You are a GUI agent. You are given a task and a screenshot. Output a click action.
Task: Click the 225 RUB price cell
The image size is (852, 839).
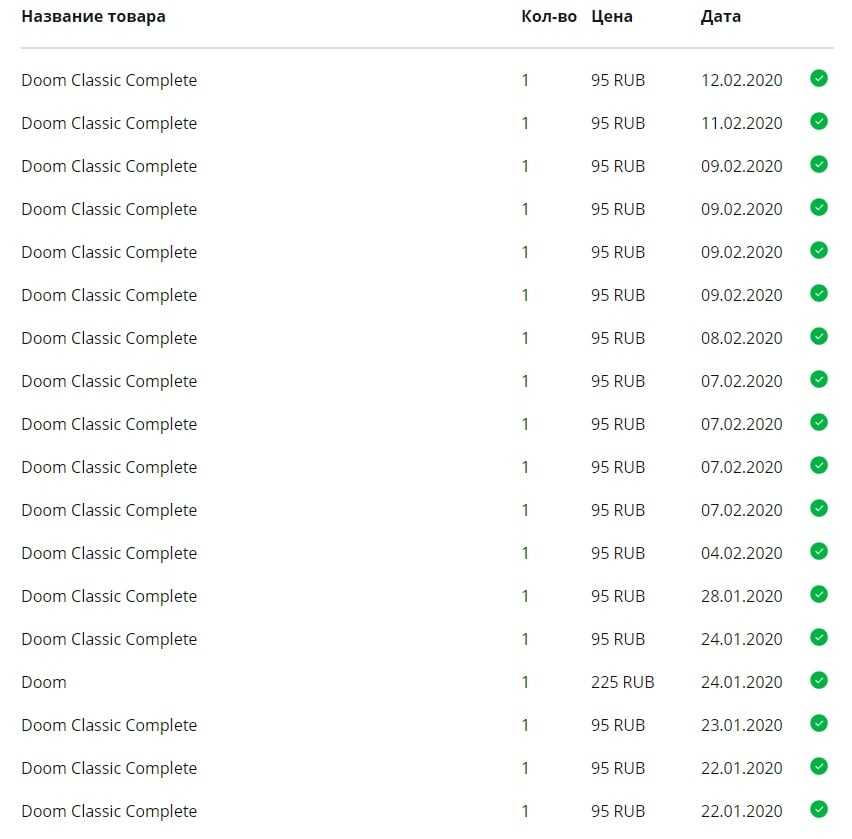pyautogui.click(x=622, y=682)
